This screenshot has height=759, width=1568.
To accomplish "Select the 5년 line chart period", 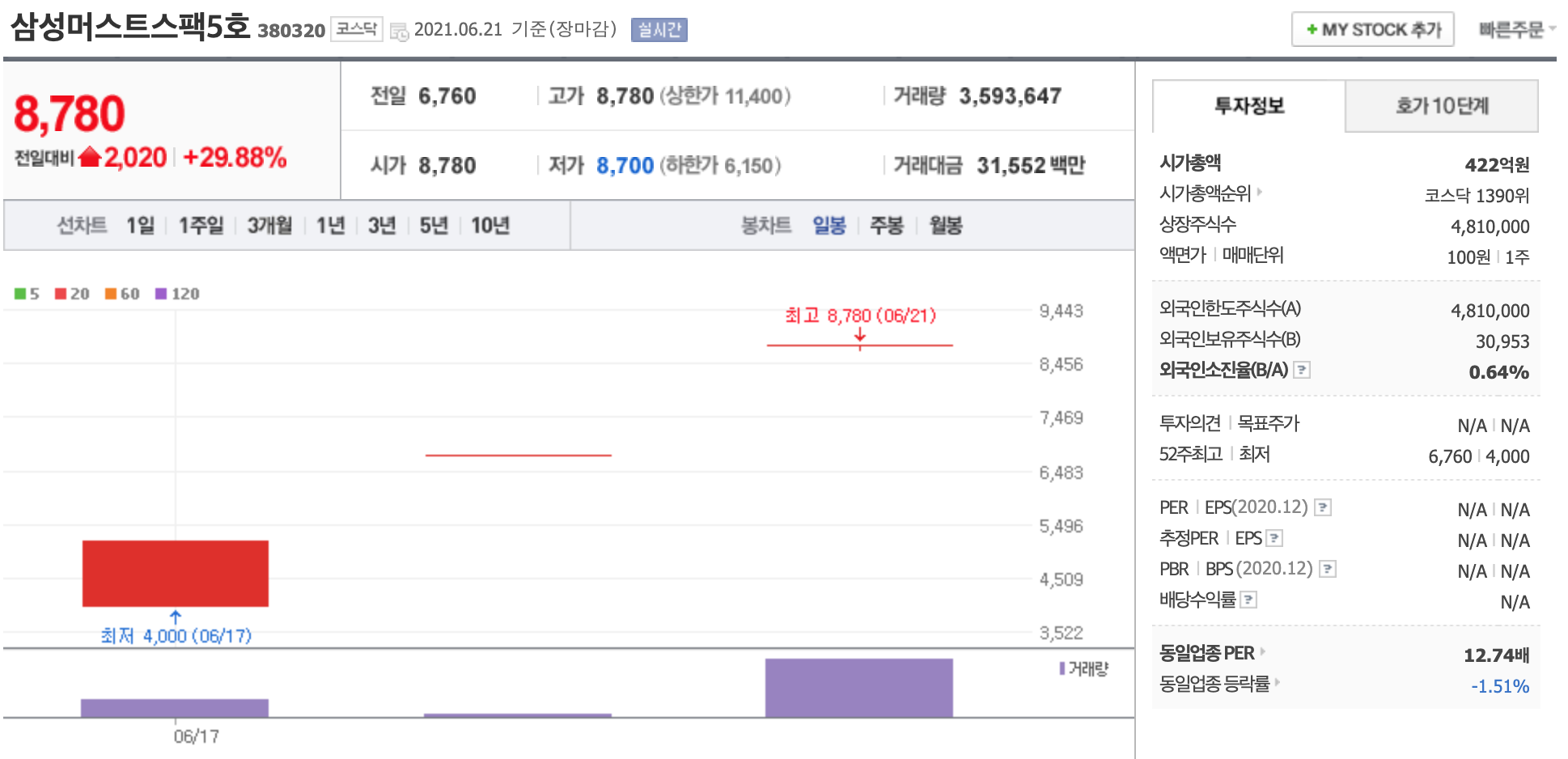I will coord(434,225).
